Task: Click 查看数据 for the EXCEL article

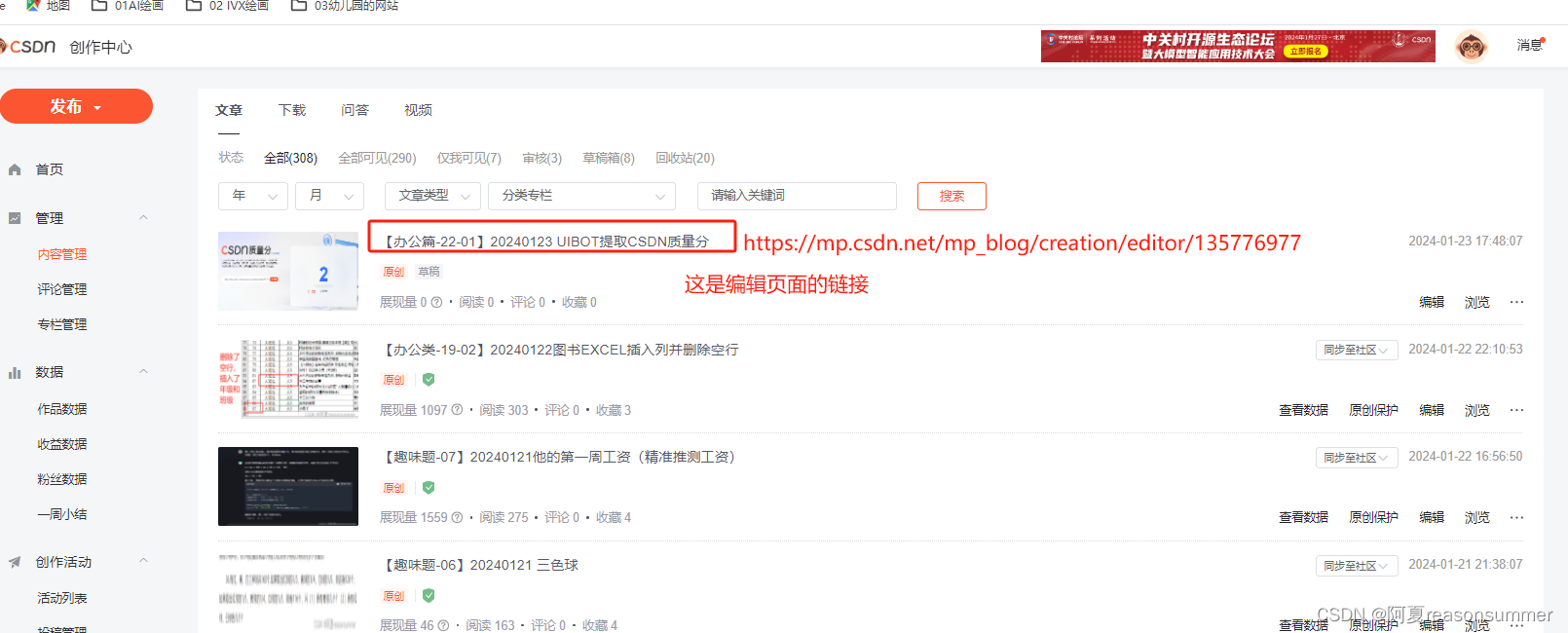Action: coord(1303,410)
